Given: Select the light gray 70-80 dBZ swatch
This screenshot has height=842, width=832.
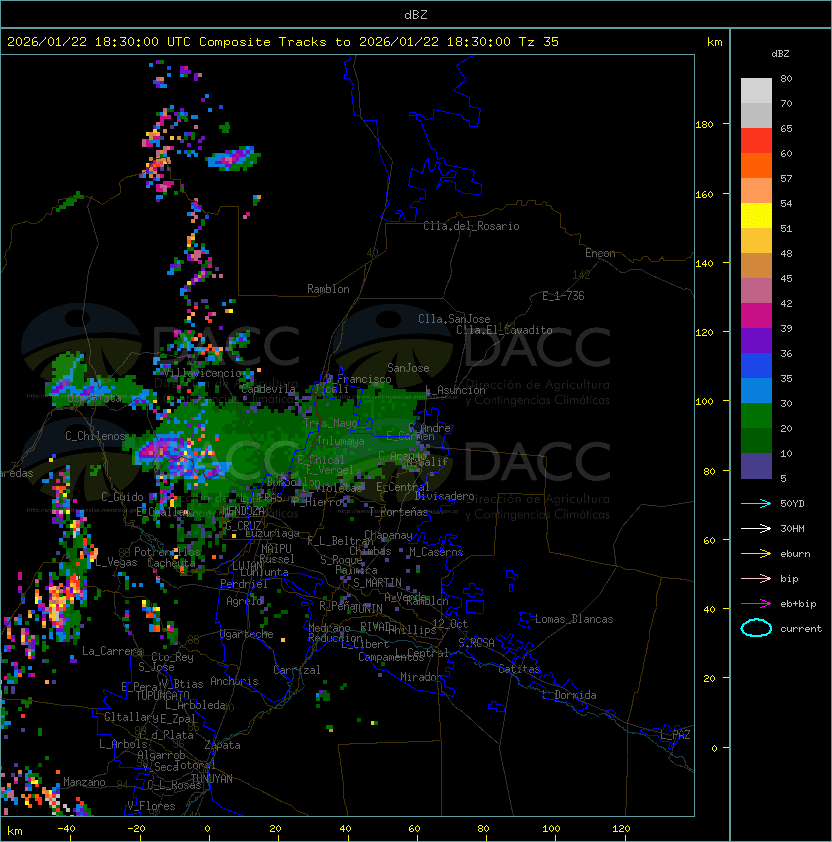Looking at the screenshot, I should click(x=756, y=91).
